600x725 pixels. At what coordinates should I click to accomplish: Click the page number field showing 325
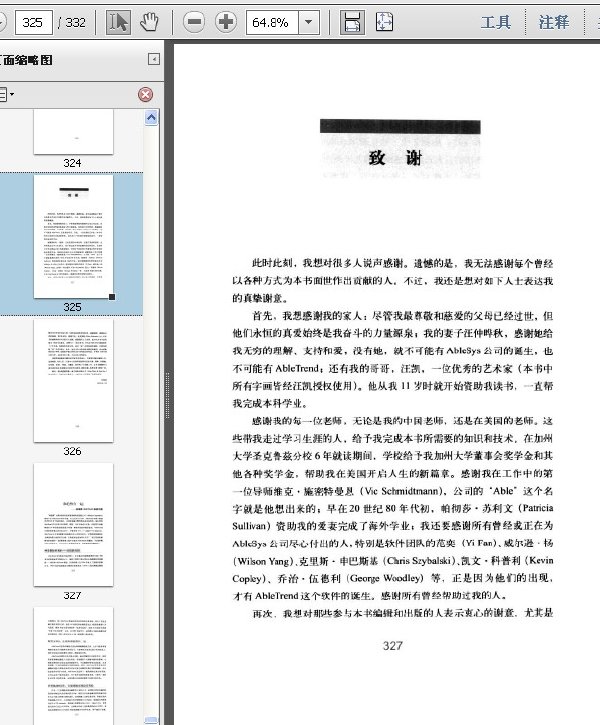click(34, 22)
